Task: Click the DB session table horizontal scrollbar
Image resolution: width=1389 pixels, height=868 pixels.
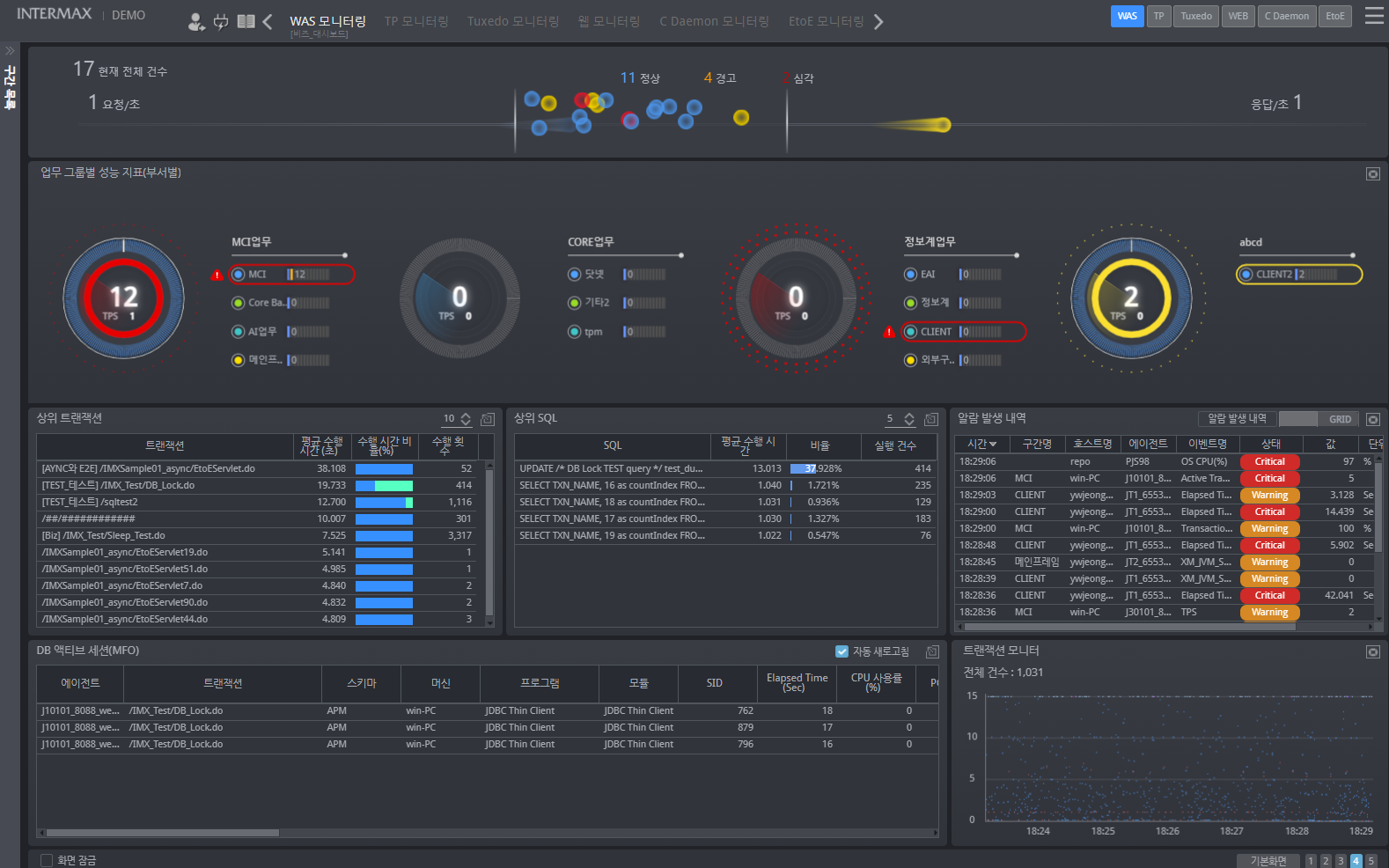Action: [162, 833]
